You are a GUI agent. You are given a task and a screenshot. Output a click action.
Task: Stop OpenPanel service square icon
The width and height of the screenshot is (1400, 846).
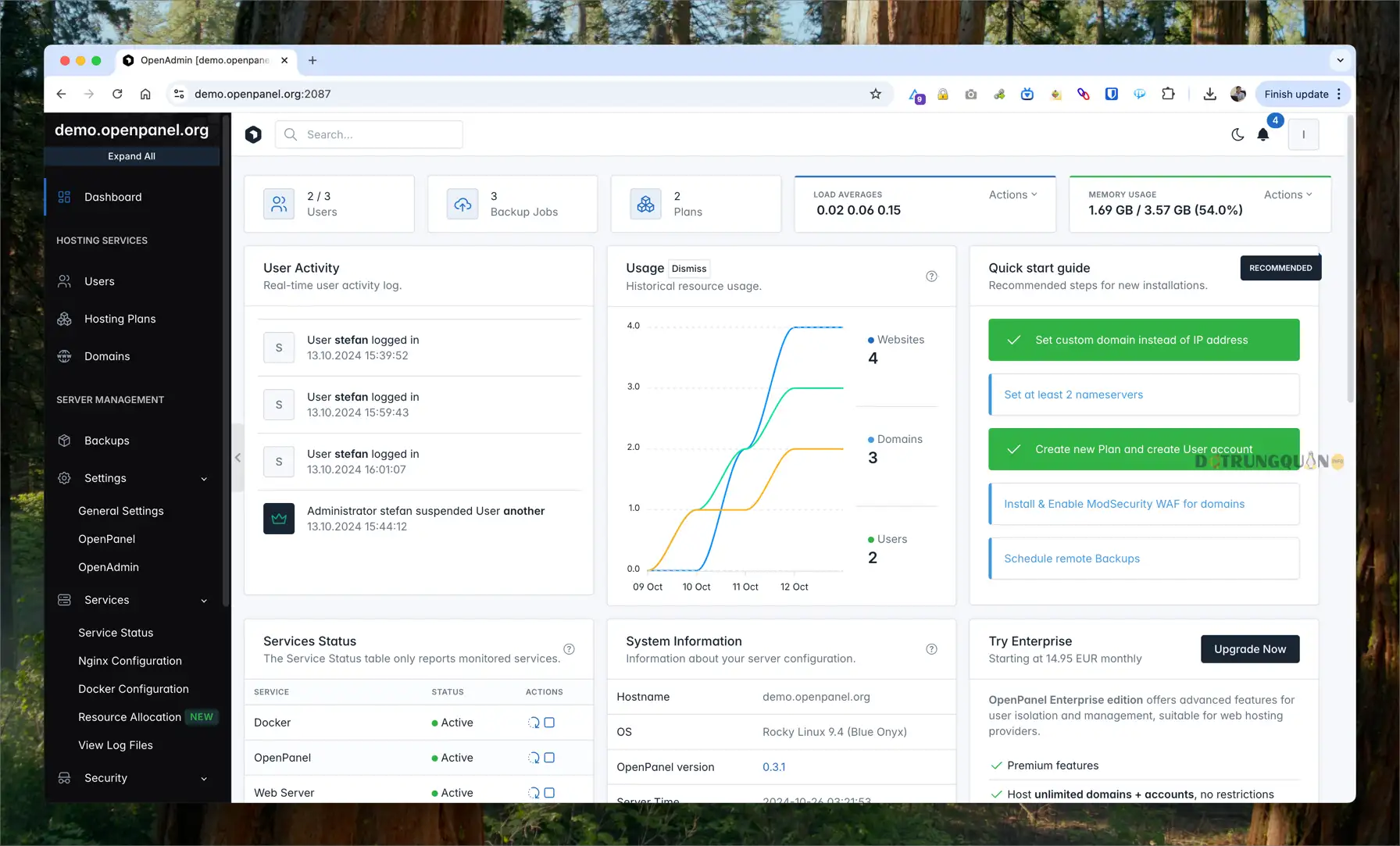[x=549, y=758]
